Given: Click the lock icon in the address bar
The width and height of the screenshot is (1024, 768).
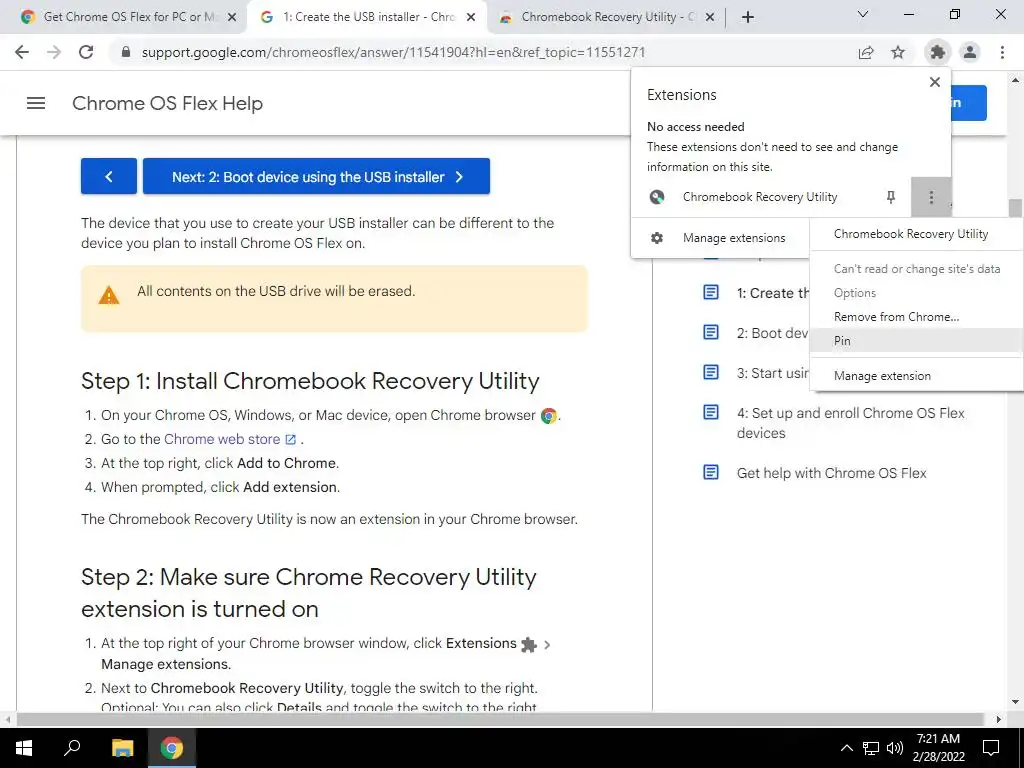Looking at the screenshot, I should coord(127,52).
